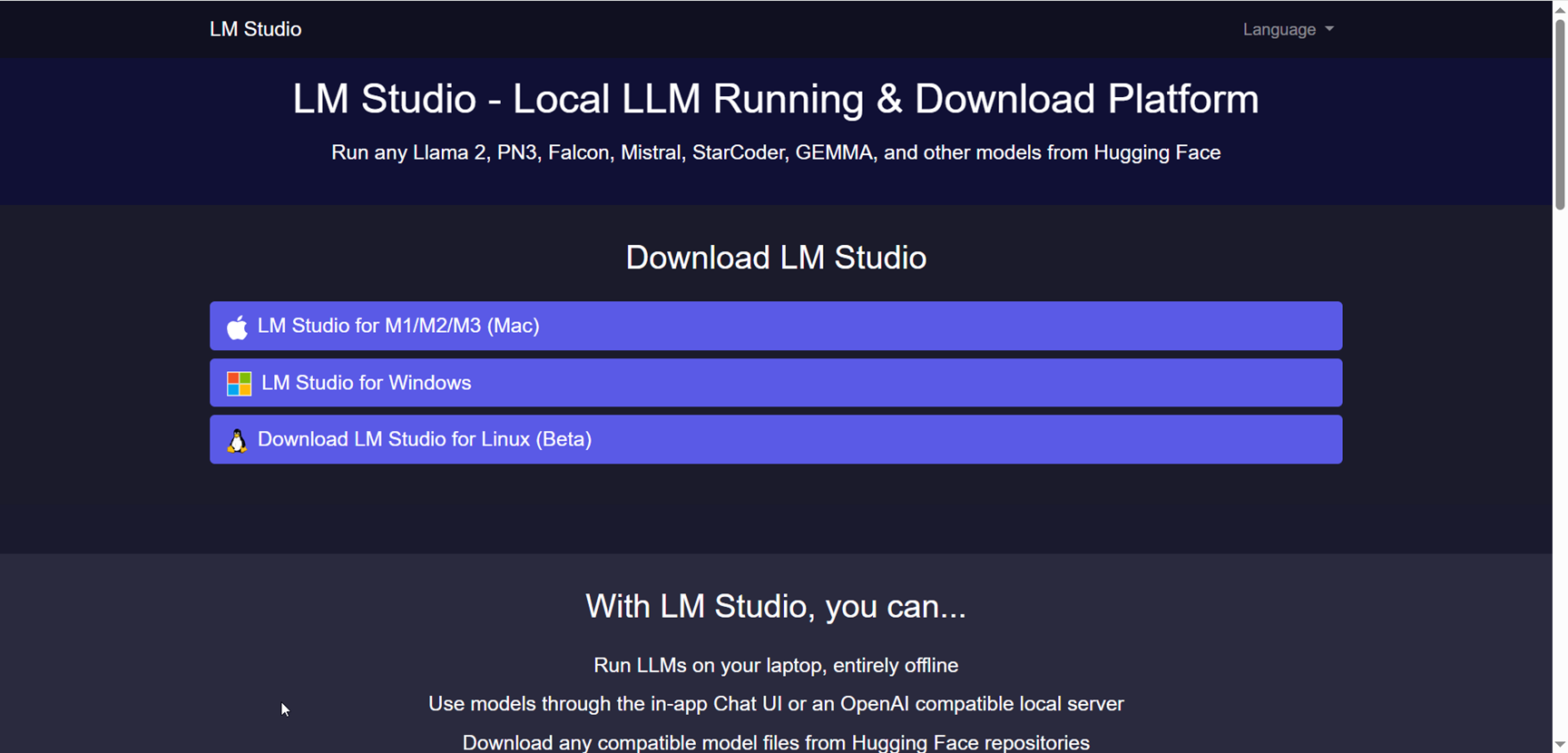Click the vertical scrollbar thumb
Viewport: 1568px width, 753px height.
coord(1560,113)
